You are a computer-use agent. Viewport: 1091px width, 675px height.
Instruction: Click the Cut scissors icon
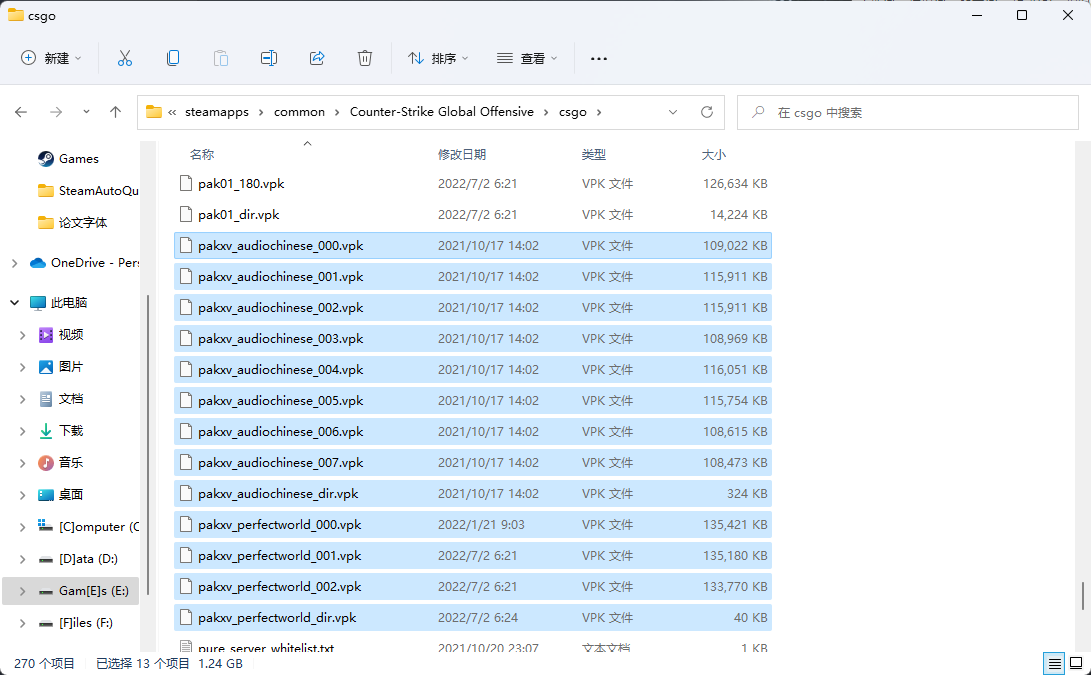pyautogui.click(x=125, y=58)
